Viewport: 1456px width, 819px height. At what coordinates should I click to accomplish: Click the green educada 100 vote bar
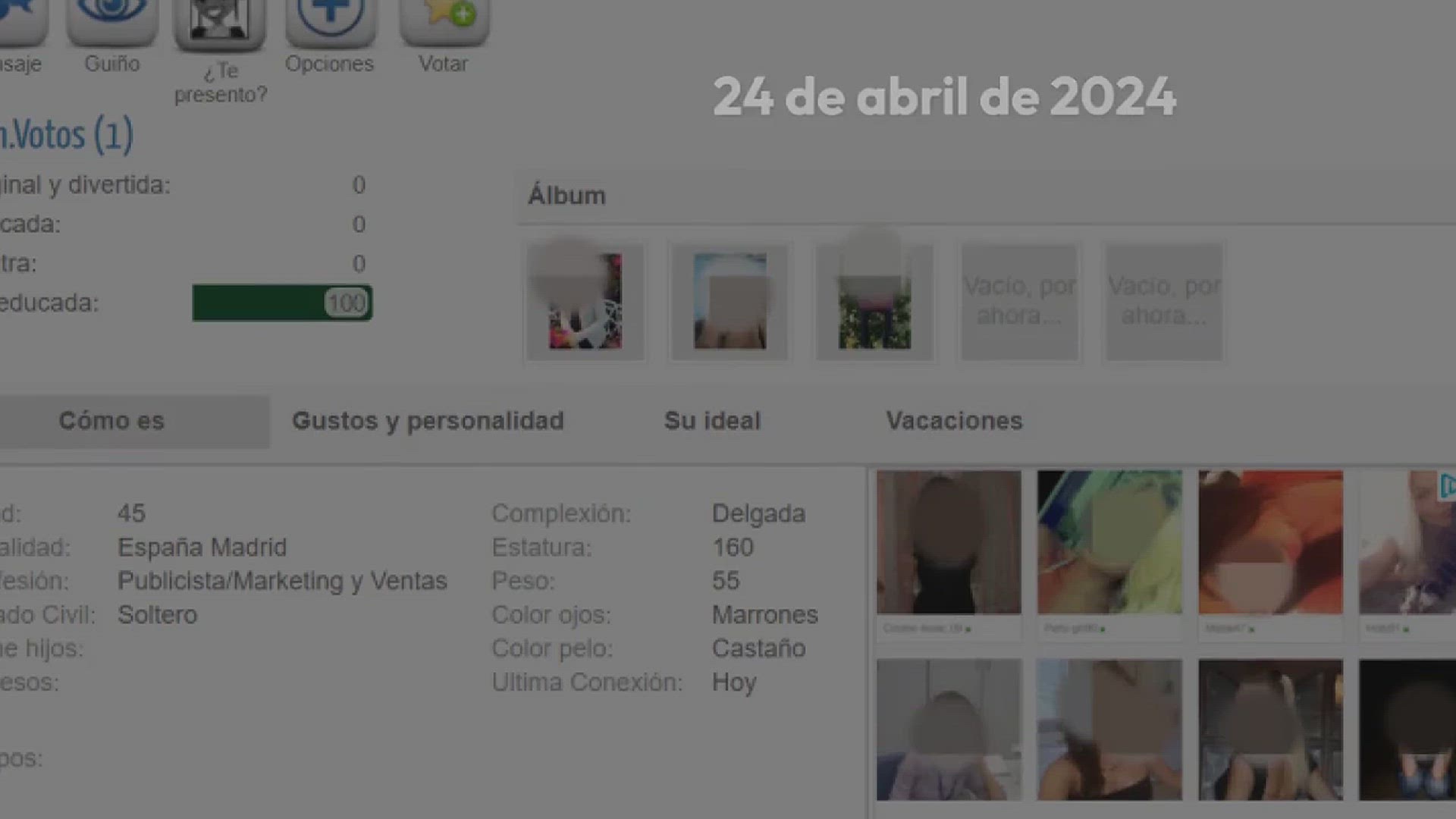coord(282,303)
